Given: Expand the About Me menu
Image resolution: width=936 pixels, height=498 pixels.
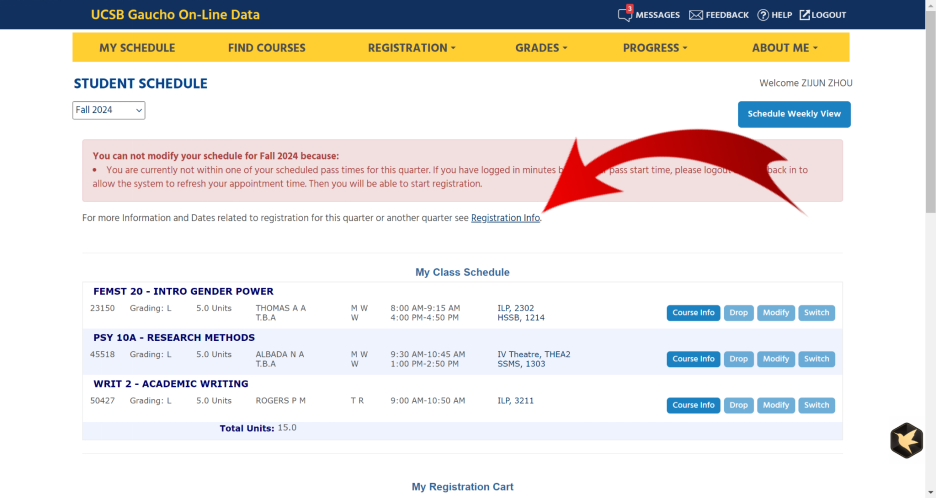Looking at the screenshot, I should pyautogui.click(x=784, y=48).
